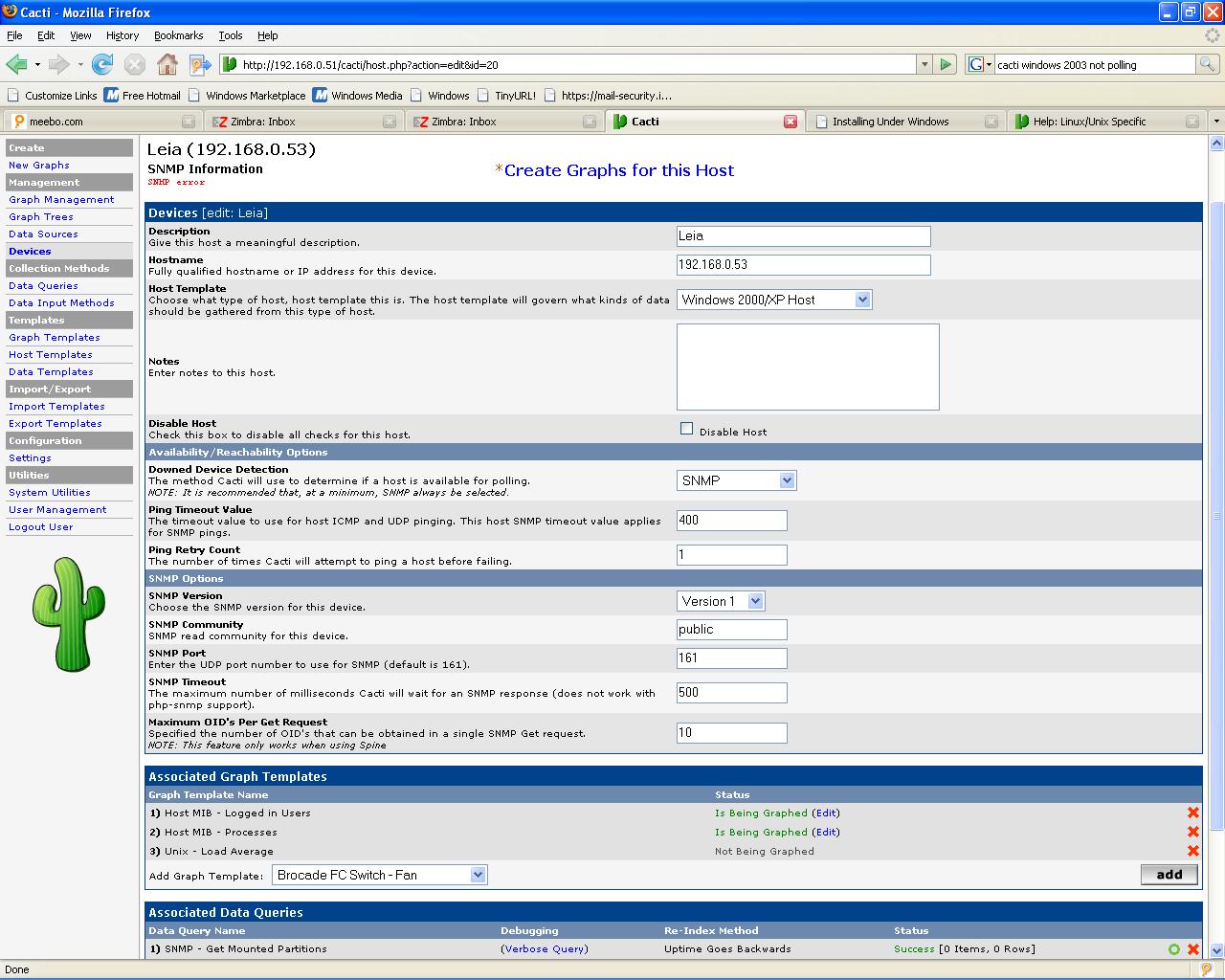Screen dimensions: 1225x980
Task: Open the Host Template dropdown
Action: [x=774, y=300]
